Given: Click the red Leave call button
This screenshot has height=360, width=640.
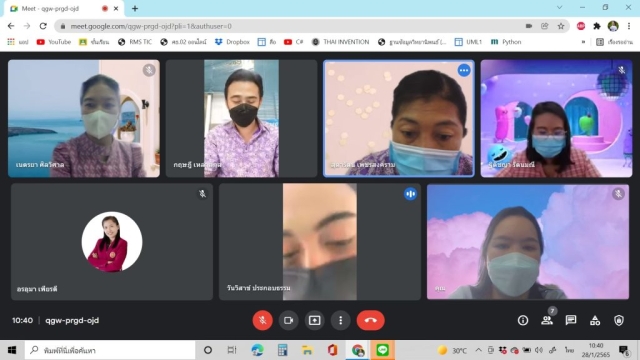Looking at the screenshot, I should click(x=371, y=320).
